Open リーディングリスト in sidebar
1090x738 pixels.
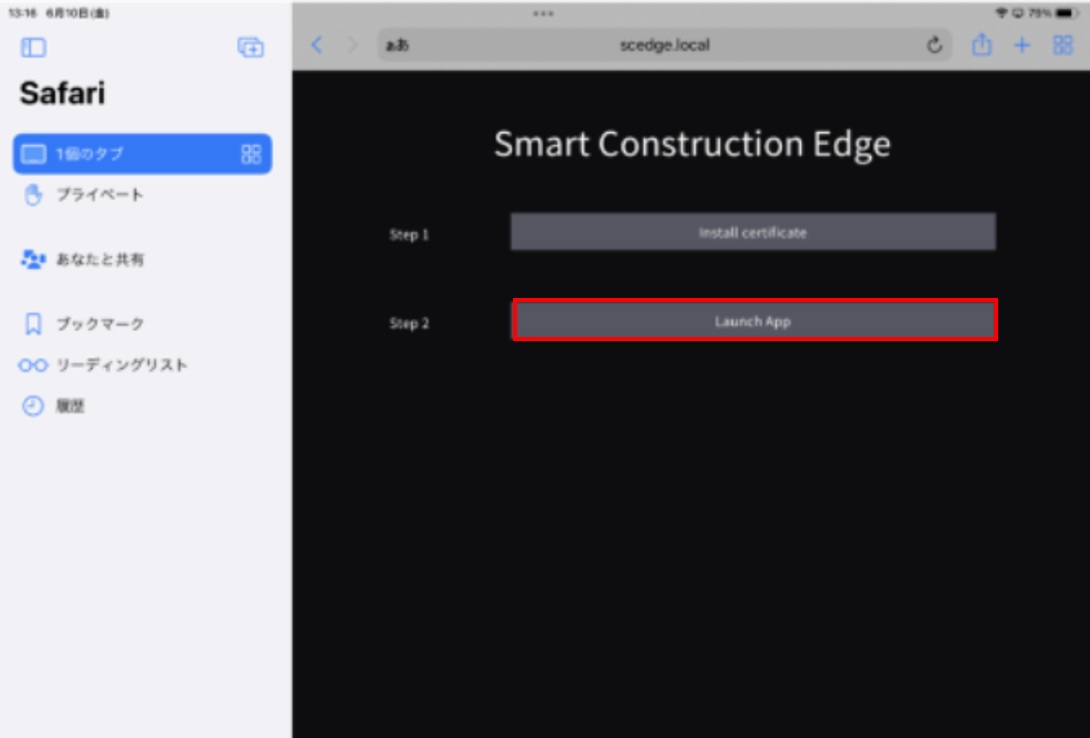(x=142, y=365)
